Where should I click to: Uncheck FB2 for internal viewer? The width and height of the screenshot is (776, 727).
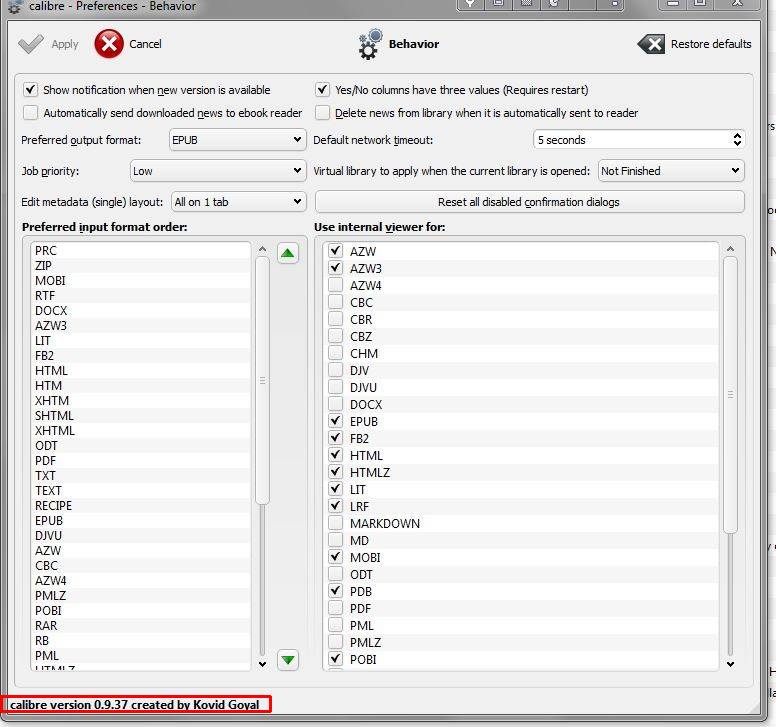(336, 438)
